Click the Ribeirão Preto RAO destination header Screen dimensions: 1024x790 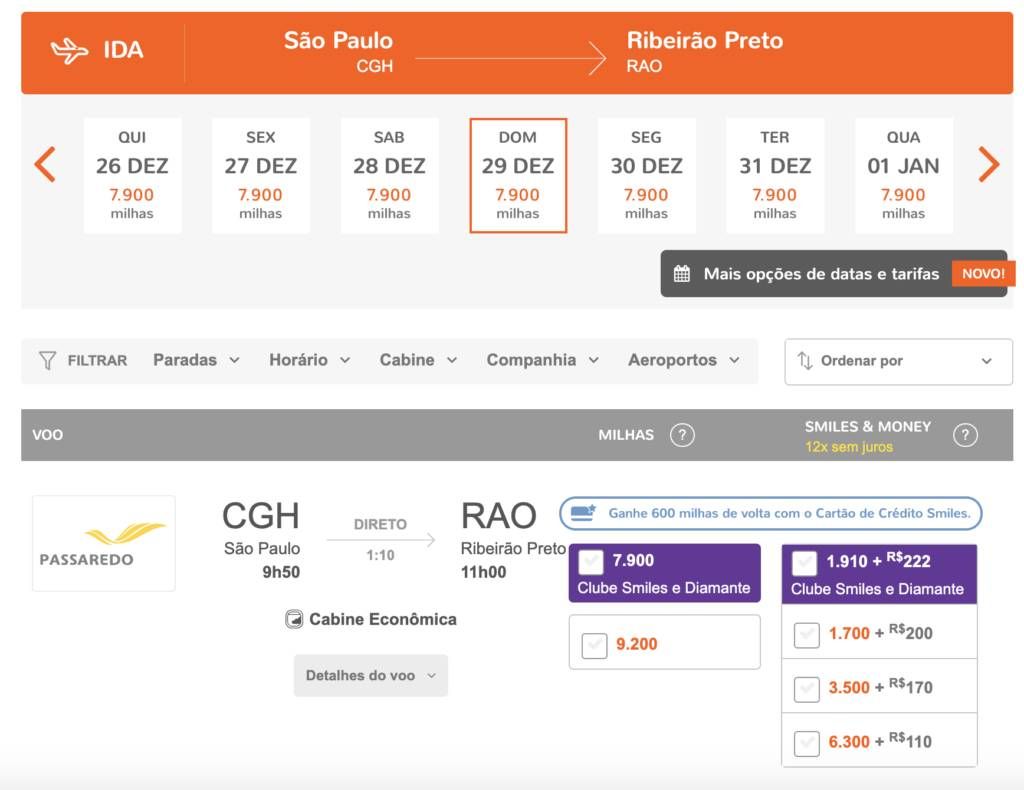705,51
